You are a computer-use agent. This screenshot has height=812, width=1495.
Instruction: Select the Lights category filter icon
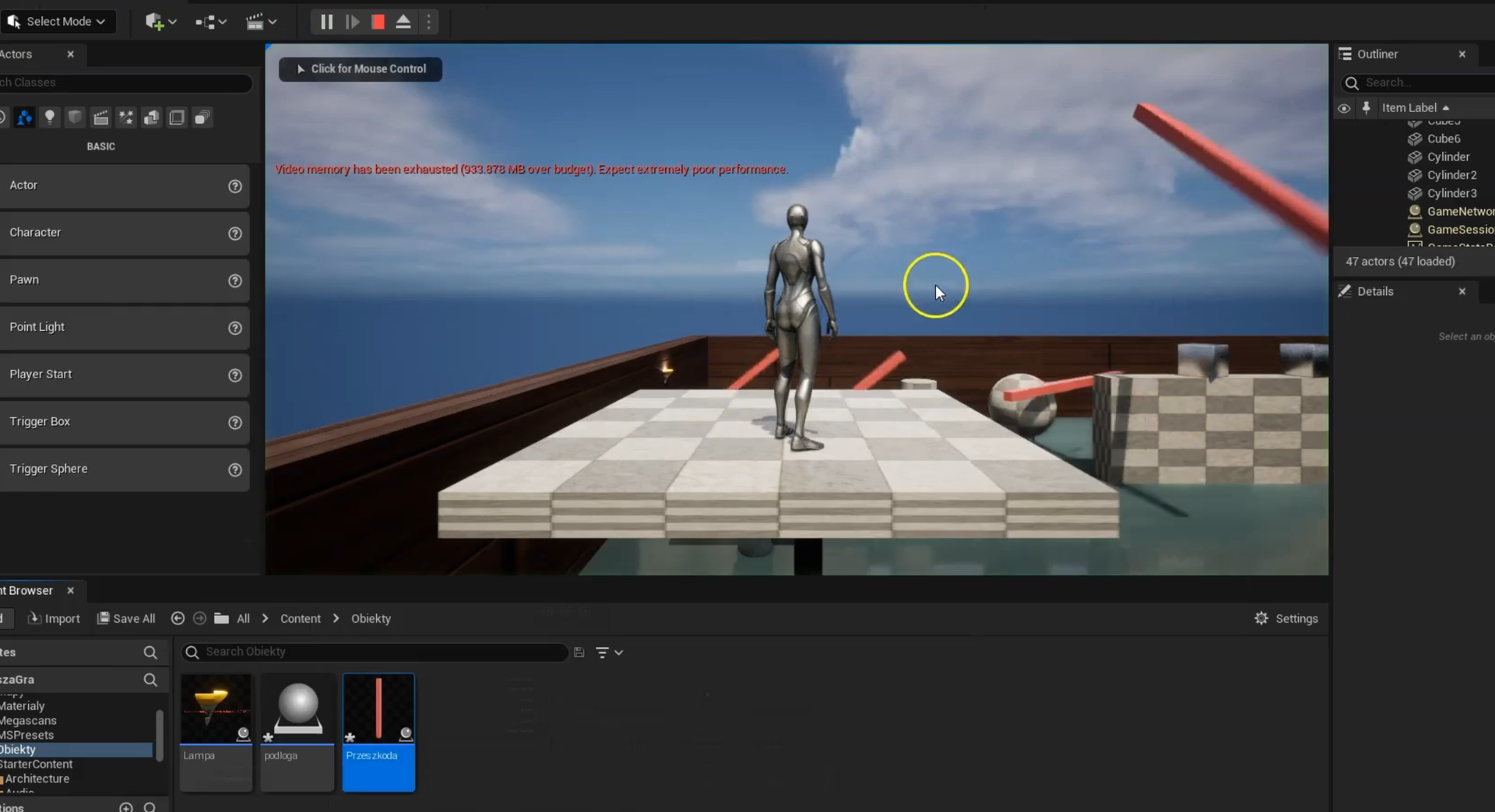(x=50, y=118)
